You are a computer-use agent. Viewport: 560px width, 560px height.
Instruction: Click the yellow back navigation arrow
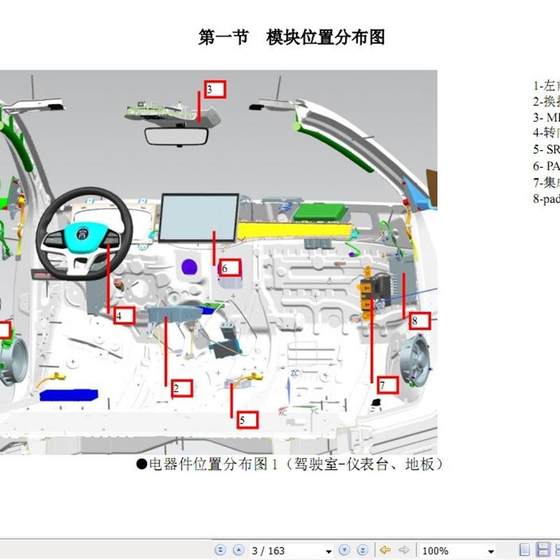[x=385, y=550]
